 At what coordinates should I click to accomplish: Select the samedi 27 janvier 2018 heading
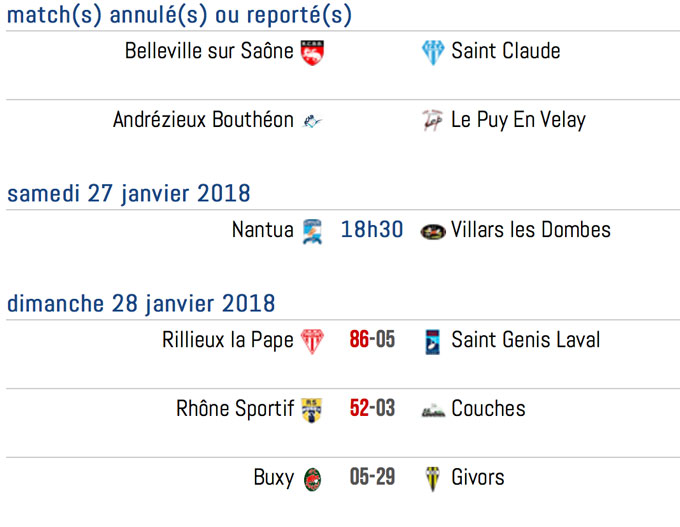129,193
